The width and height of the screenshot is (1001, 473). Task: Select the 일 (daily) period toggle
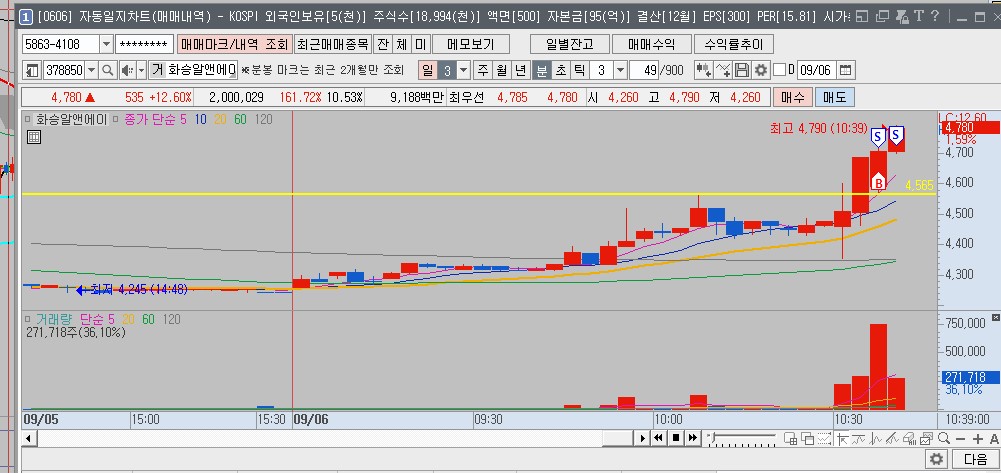click(x=427, y=70)
